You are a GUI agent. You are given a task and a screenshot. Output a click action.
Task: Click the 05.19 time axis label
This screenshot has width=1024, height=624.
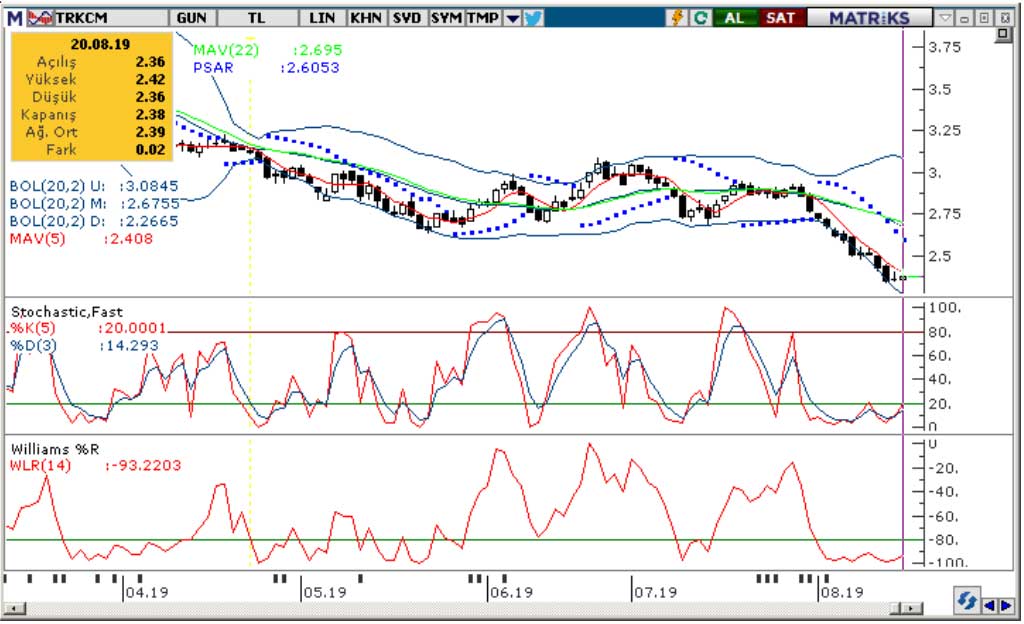325,592
